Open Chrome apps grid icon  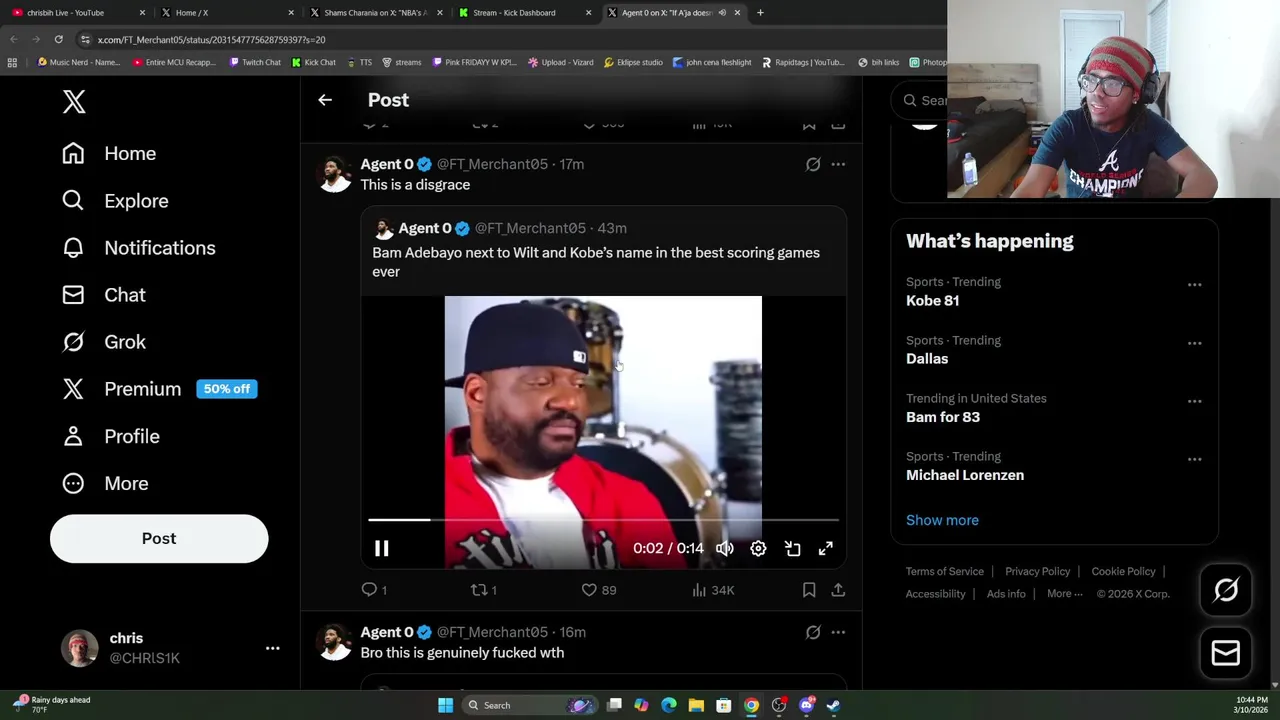(x=12, y=62)
